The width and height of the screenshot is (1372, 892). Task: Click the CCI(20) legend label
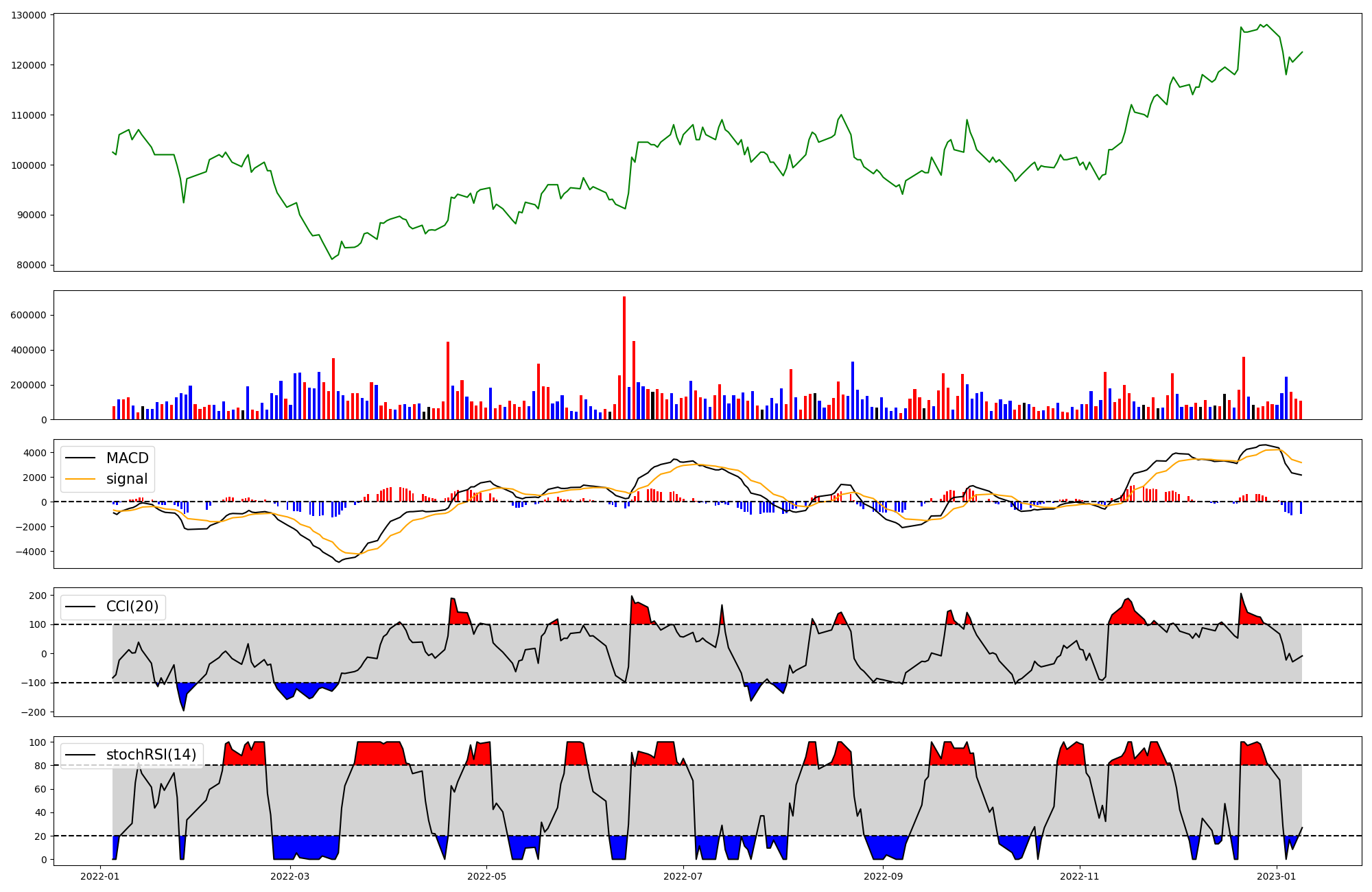point(132,607)
